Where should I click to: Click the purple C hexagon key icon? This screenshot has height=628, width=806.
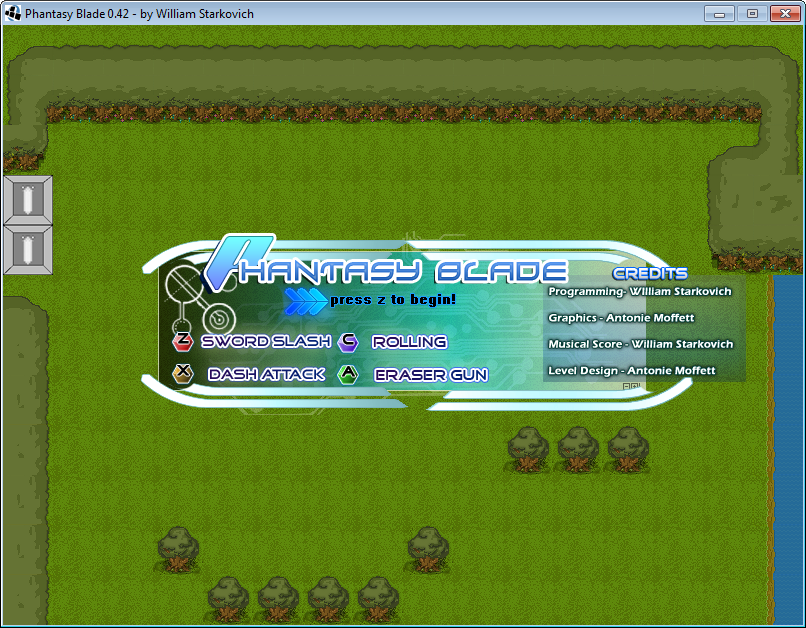pyautogui.click(x=348, y=342)
